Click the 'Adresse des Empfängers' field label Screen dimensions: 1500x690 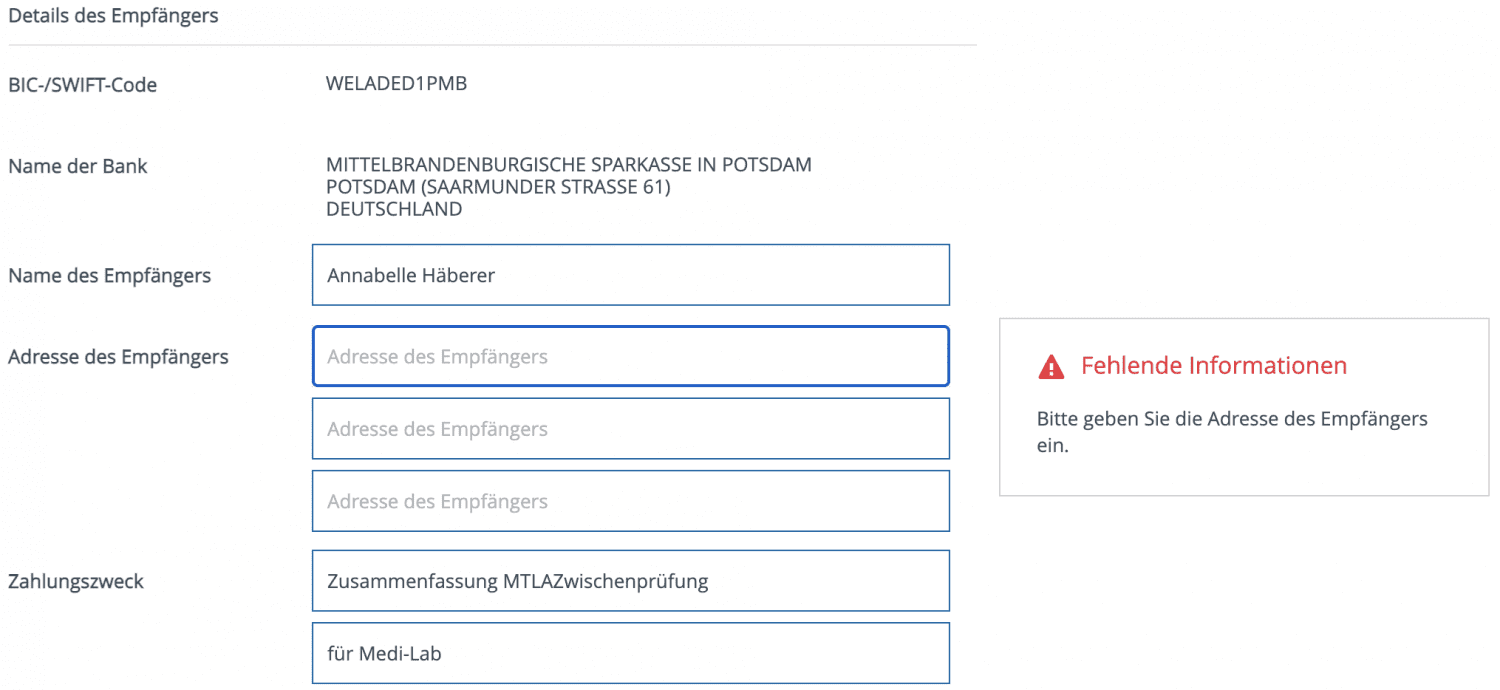click(118, 356)
